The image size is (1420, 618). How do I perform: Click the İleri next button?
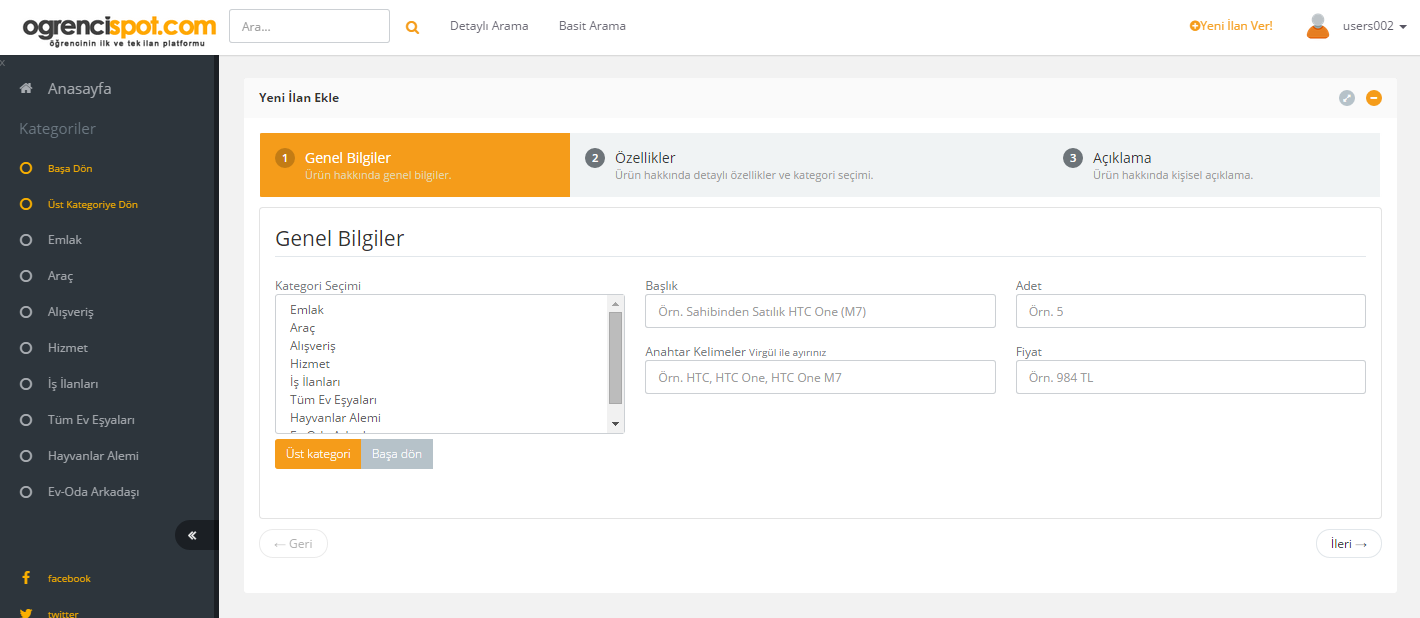pos(1349,544)
